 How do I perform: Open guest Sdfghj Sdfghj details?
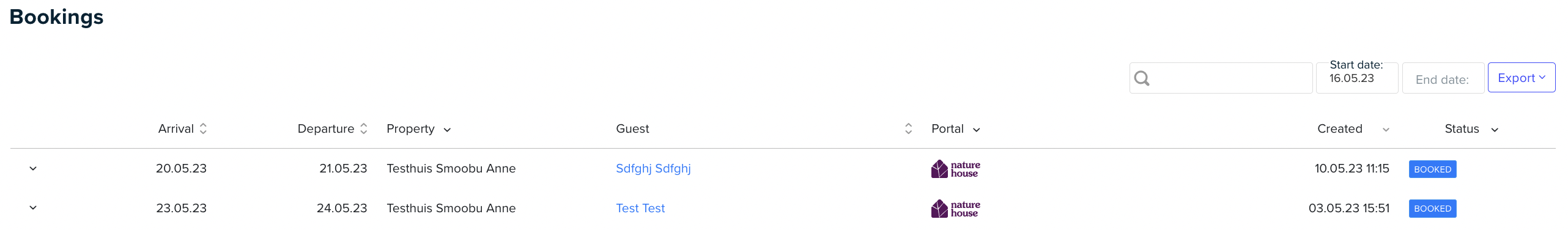coord(653,168)
